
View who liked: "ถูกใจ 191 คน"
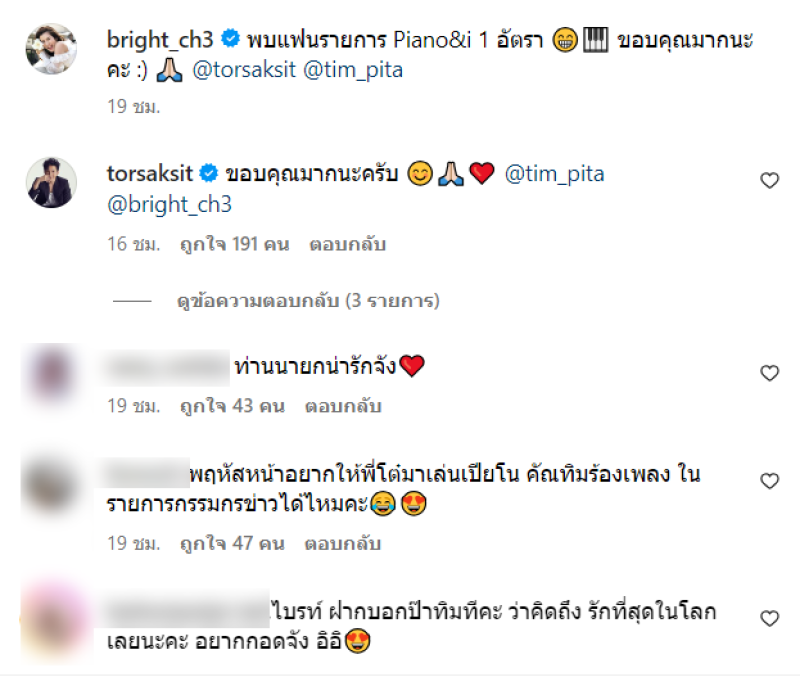tap(233, 244)
